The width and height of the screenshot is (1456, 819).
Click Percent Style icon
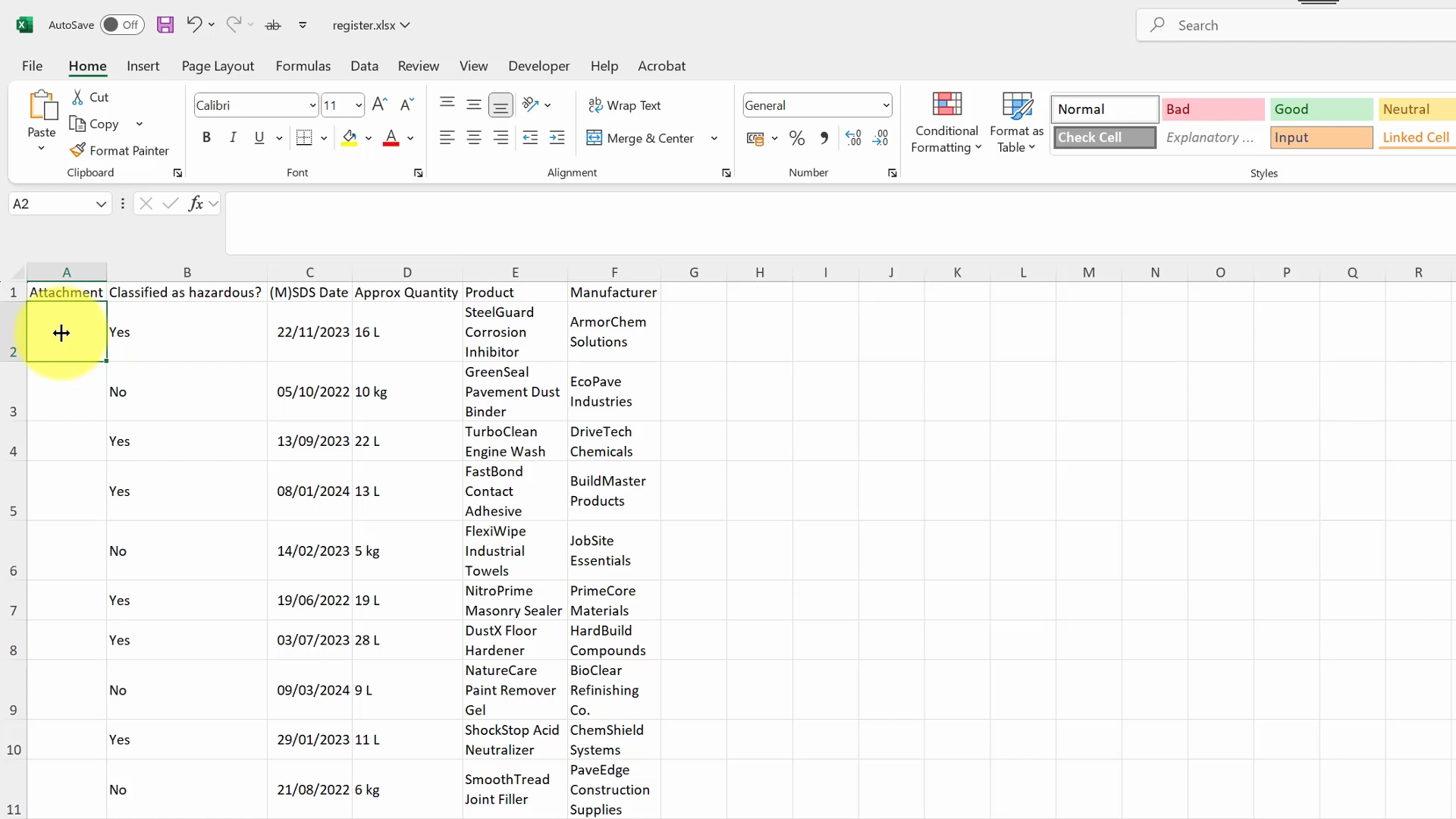[x=797, y=138]
